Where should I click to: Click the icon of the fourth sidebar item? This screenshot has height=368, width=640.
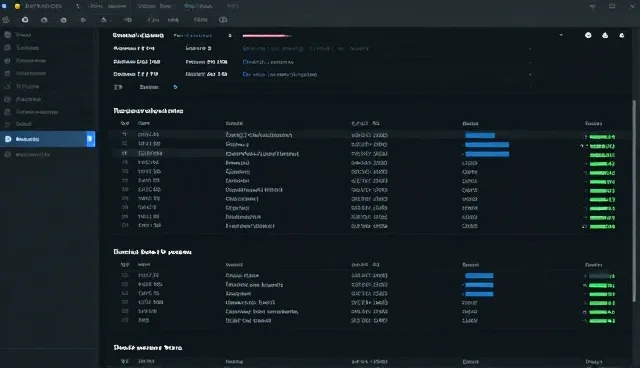click(x=7, y=73)
